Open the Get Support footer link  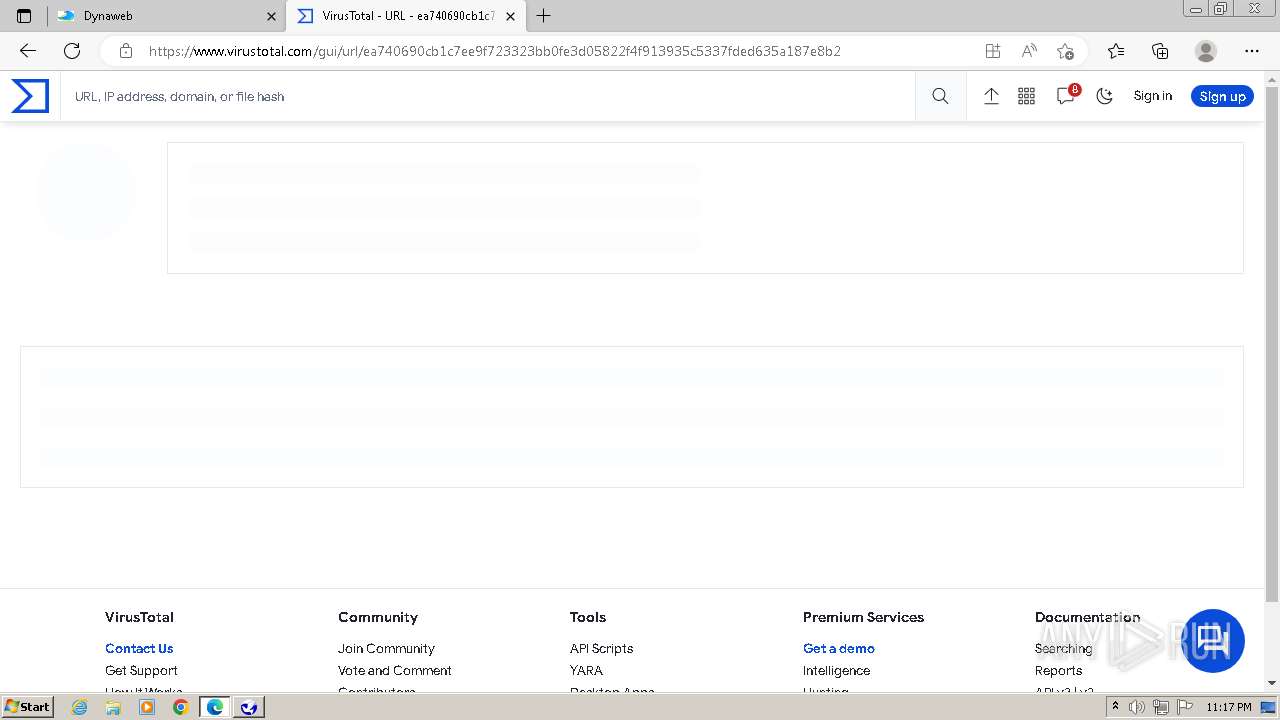point(141,670)
